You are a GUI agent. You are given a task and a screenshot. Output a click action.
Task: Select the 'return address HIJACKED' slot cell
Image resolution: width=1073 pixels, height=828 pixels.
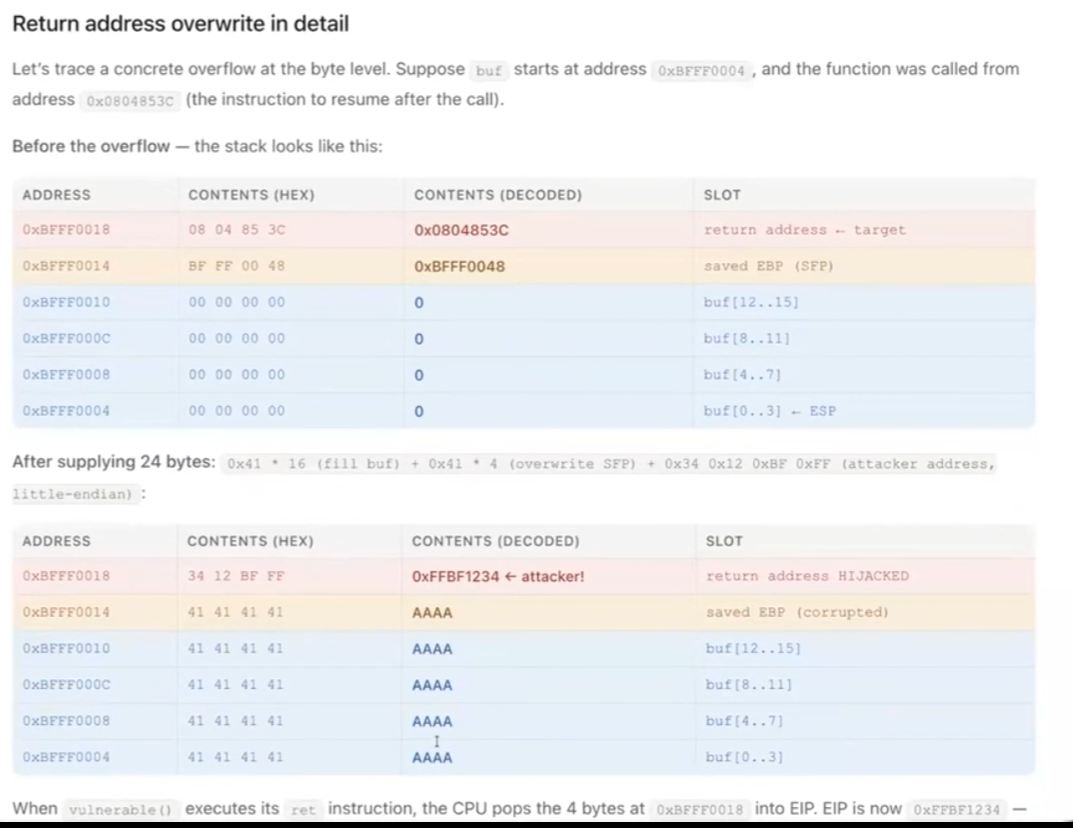tap(807, 576)
